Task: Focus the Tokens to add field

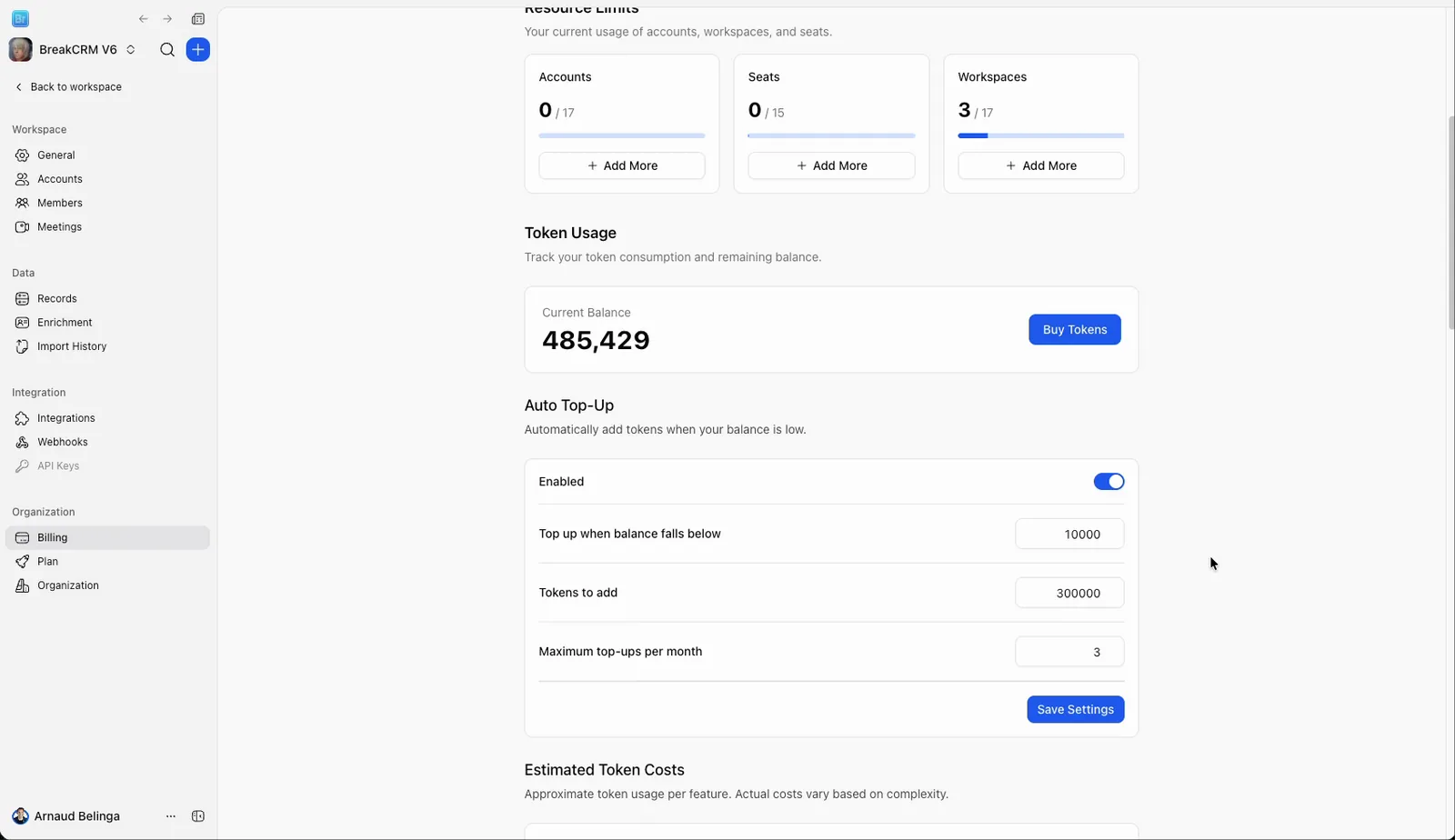Action: coord(1069,593)
